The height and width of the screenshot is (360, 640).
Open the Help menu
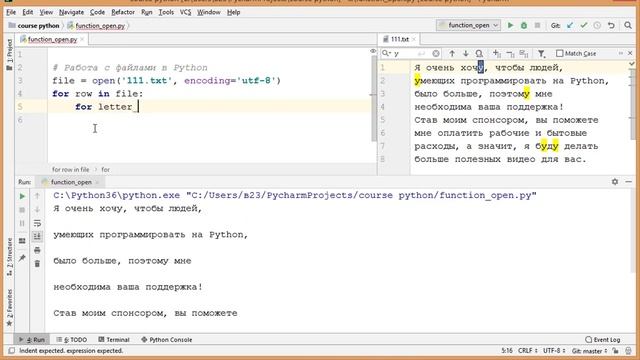(x=233, y=12)
